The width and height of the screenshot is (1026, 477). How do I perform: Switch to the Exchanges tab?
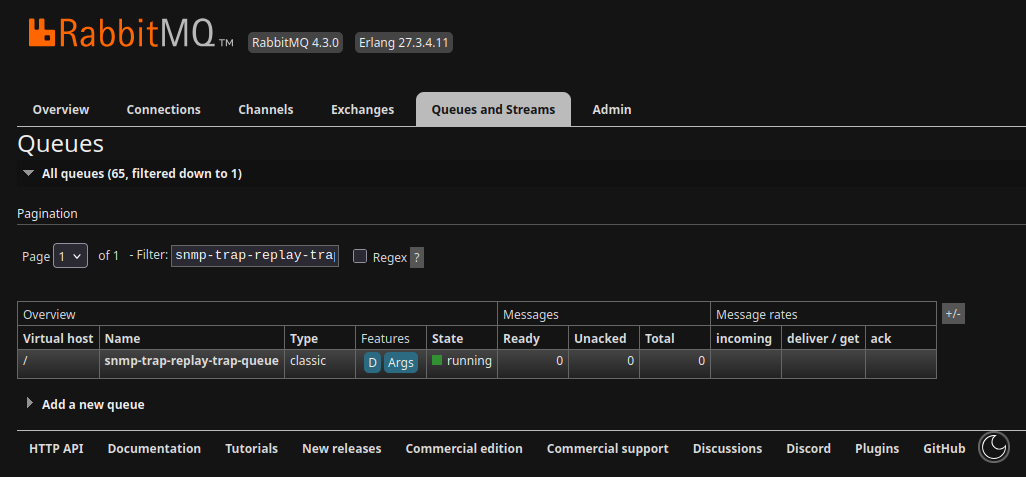(x=363, y=109)
